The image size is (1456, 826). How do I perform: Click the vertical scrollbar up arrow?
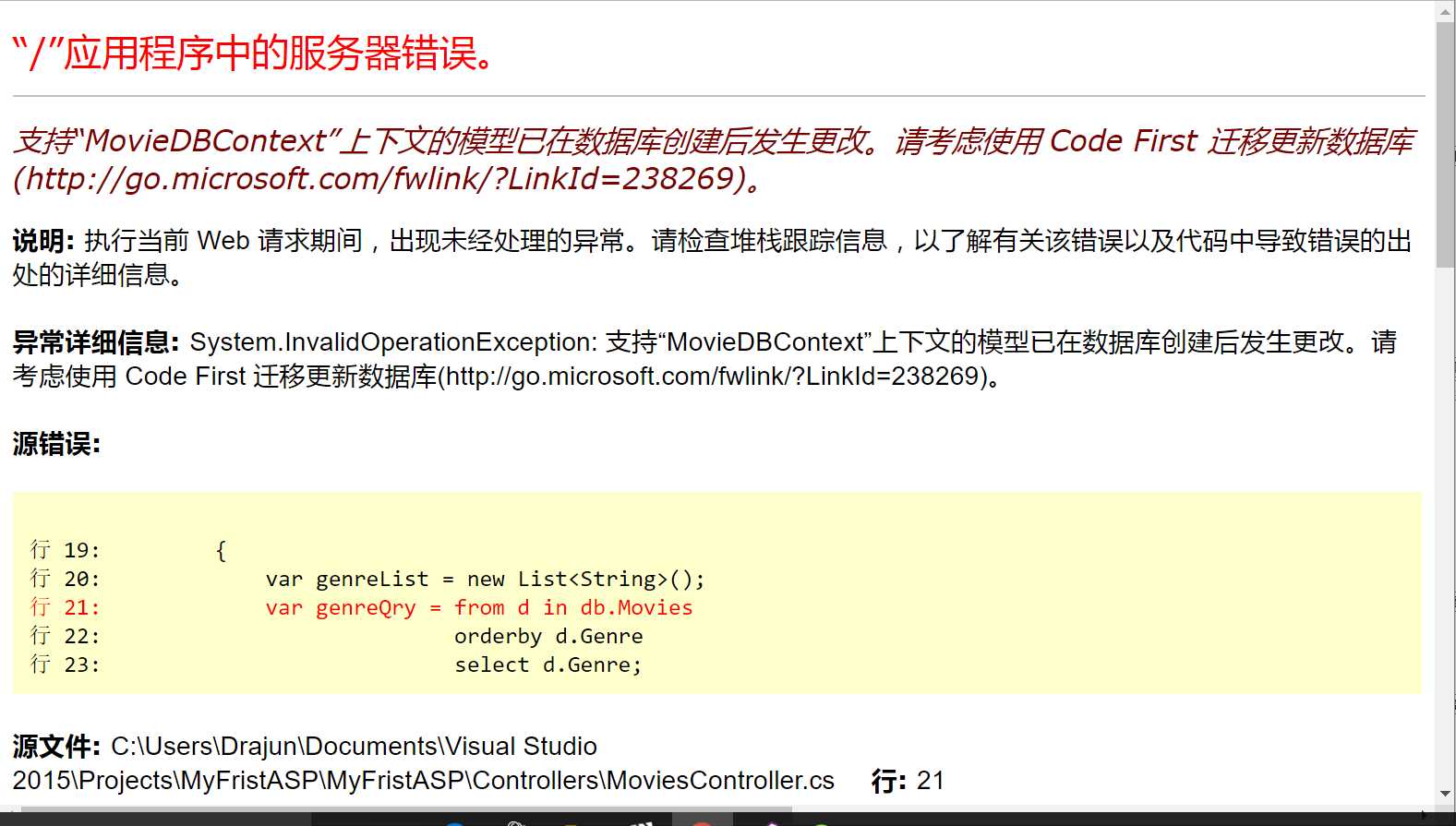click(1445, 11)
